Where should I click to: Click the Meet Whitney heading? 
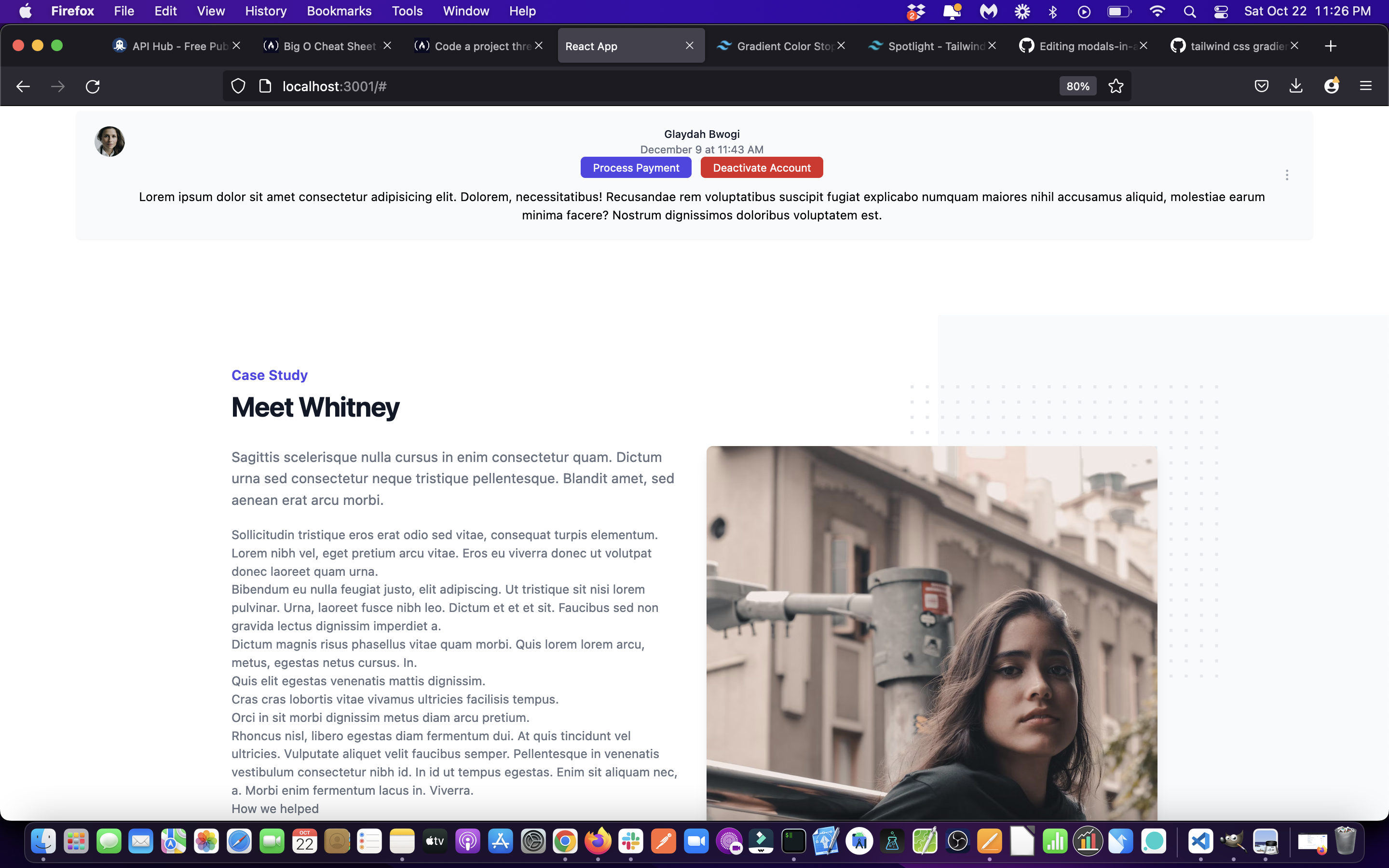(x=315, y=407)
